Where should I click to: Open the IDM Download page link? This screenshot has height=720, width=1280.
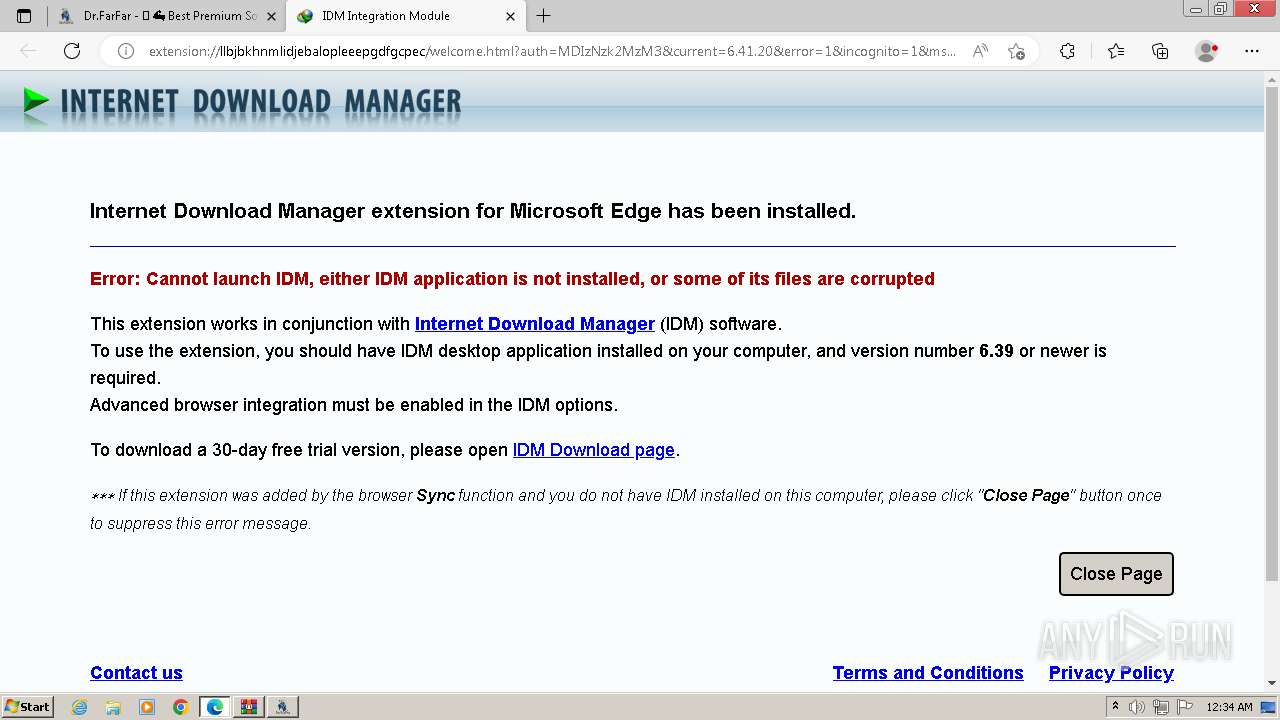click(594, 450)
